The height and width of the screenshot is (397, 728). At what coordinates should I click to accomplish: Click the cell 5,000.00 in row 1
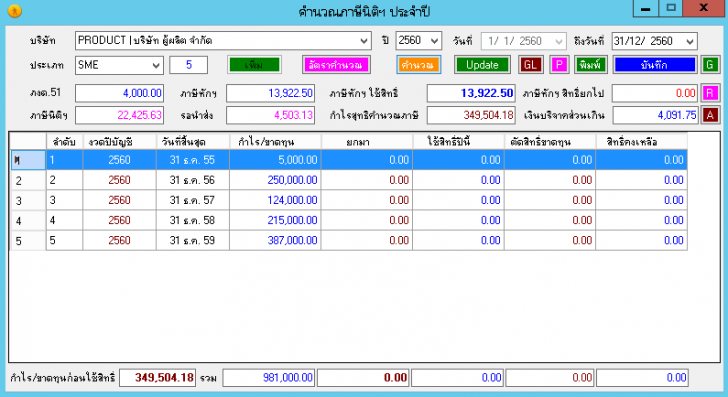[275, 160]
